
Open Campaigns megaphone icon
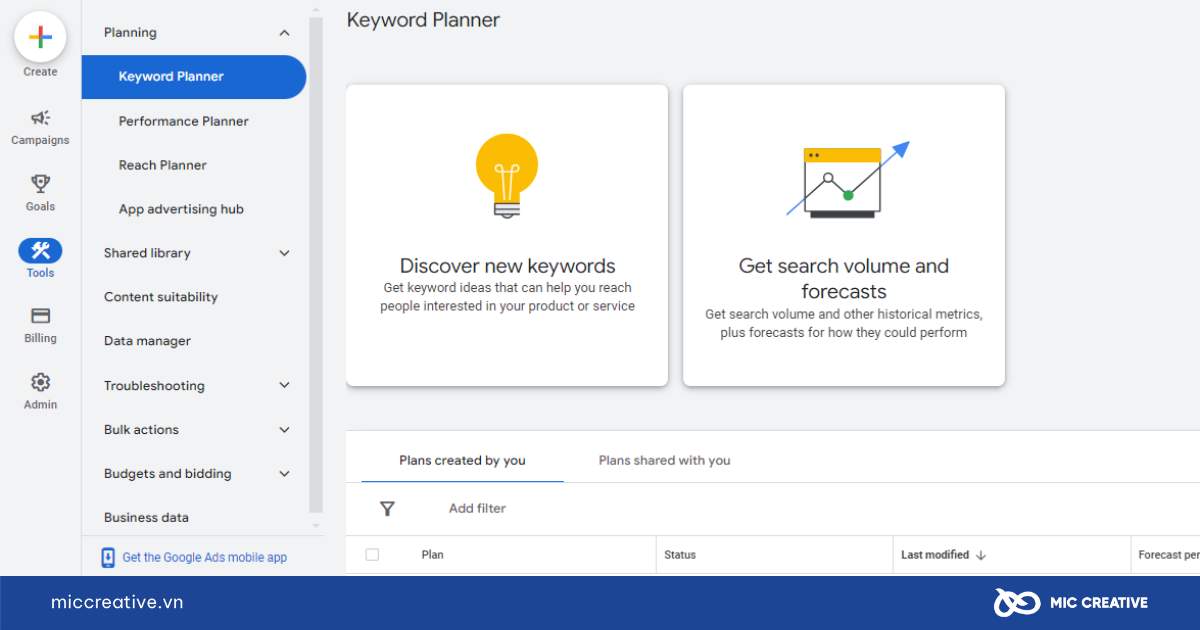click(40, 118)
